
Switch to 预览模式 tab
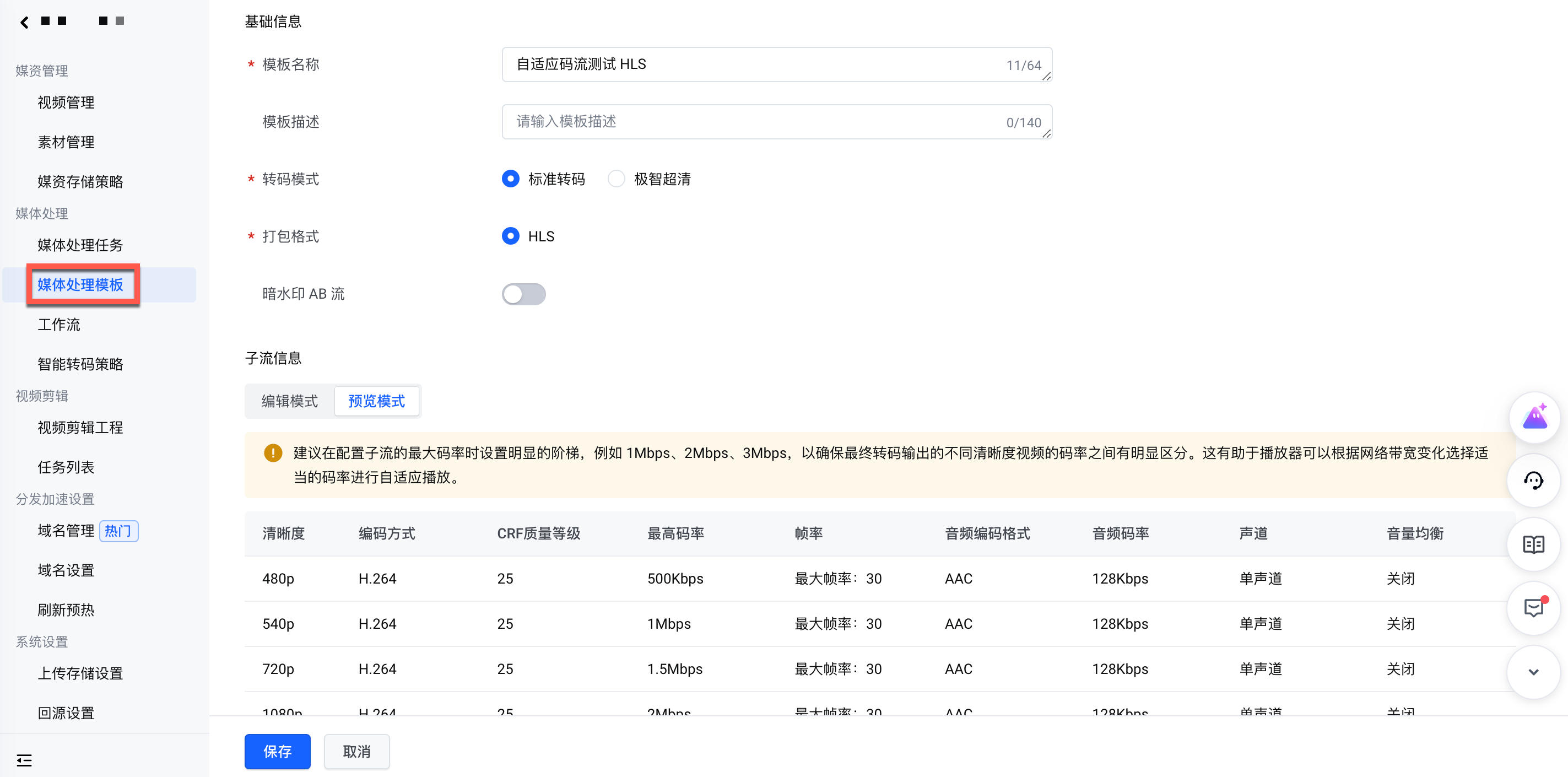376,401
